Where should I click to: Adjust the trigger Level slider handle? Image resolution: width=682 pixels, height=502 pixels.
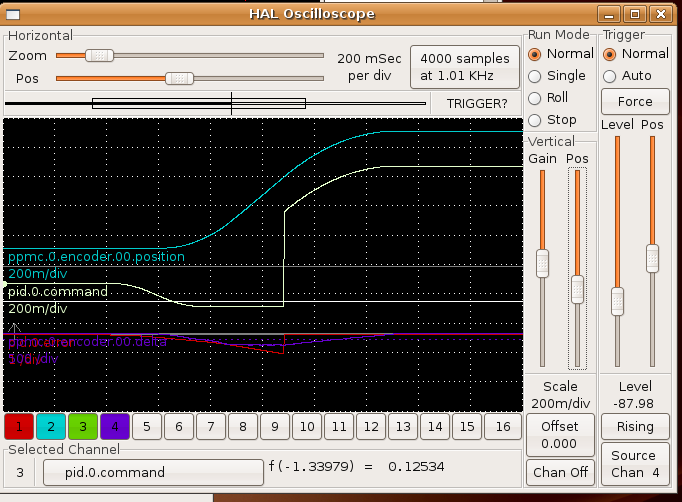[x=617, y=301]
